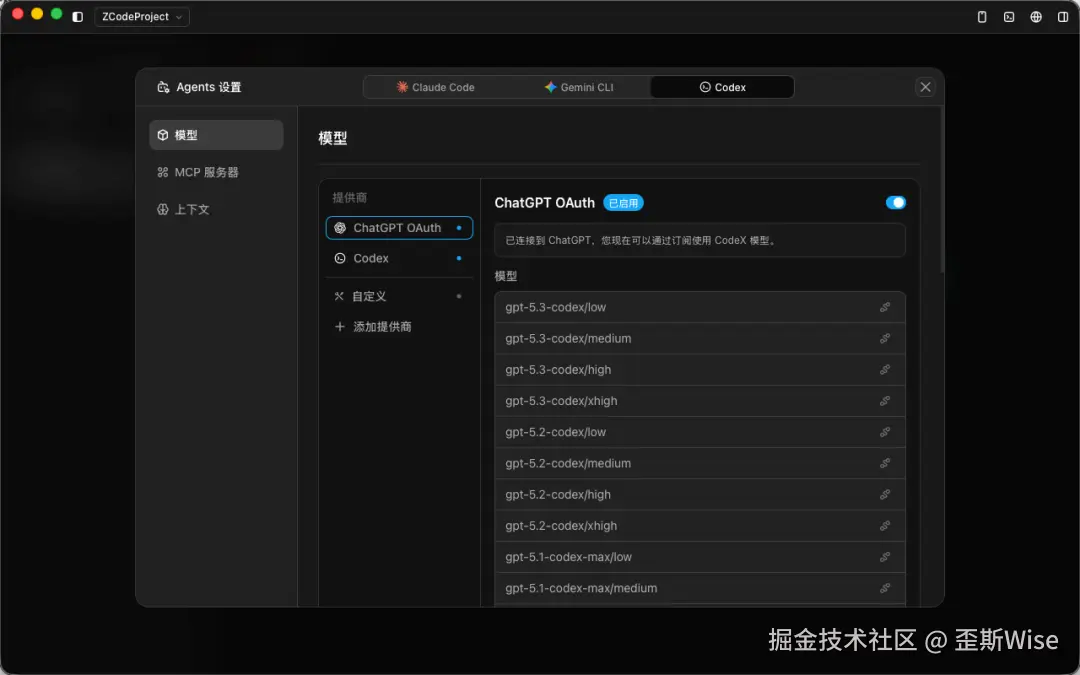Image resolution: width=1080 pixels, height=675 pixels.
Task: Close the Agents settings dialog
Action: [x=925, y=87]
